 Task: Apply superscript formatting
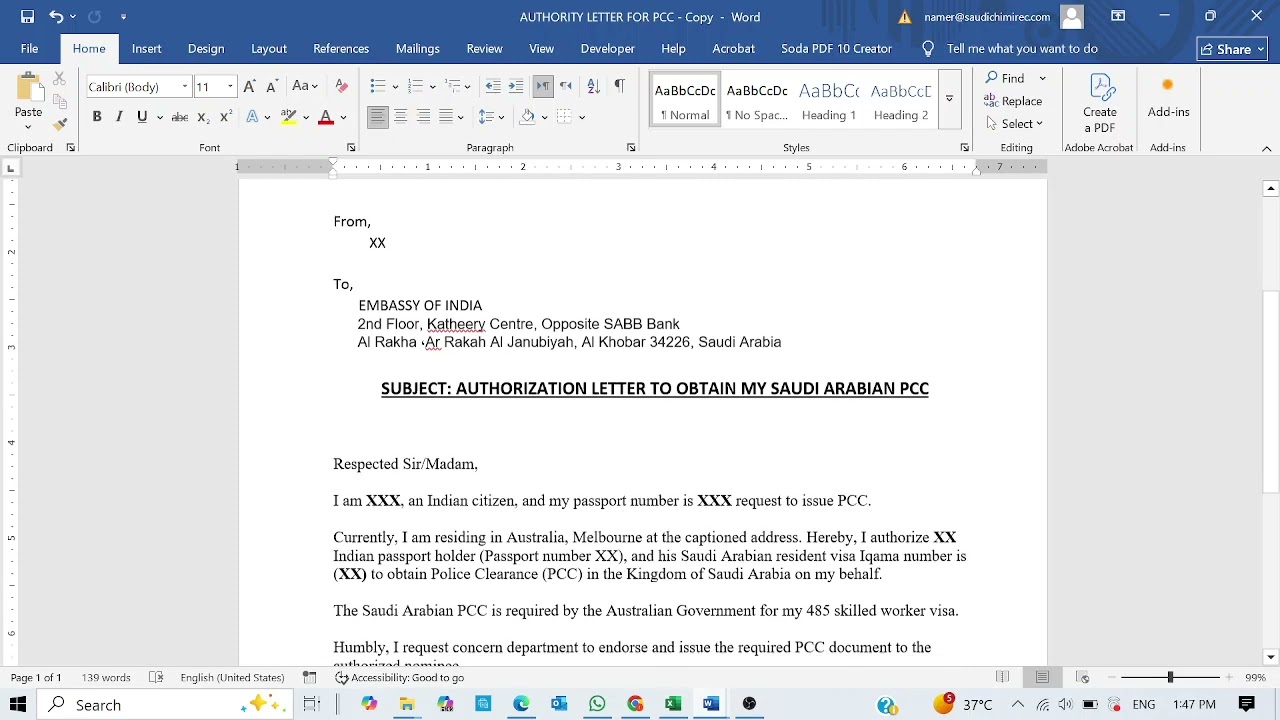click(x=226, y=117)
